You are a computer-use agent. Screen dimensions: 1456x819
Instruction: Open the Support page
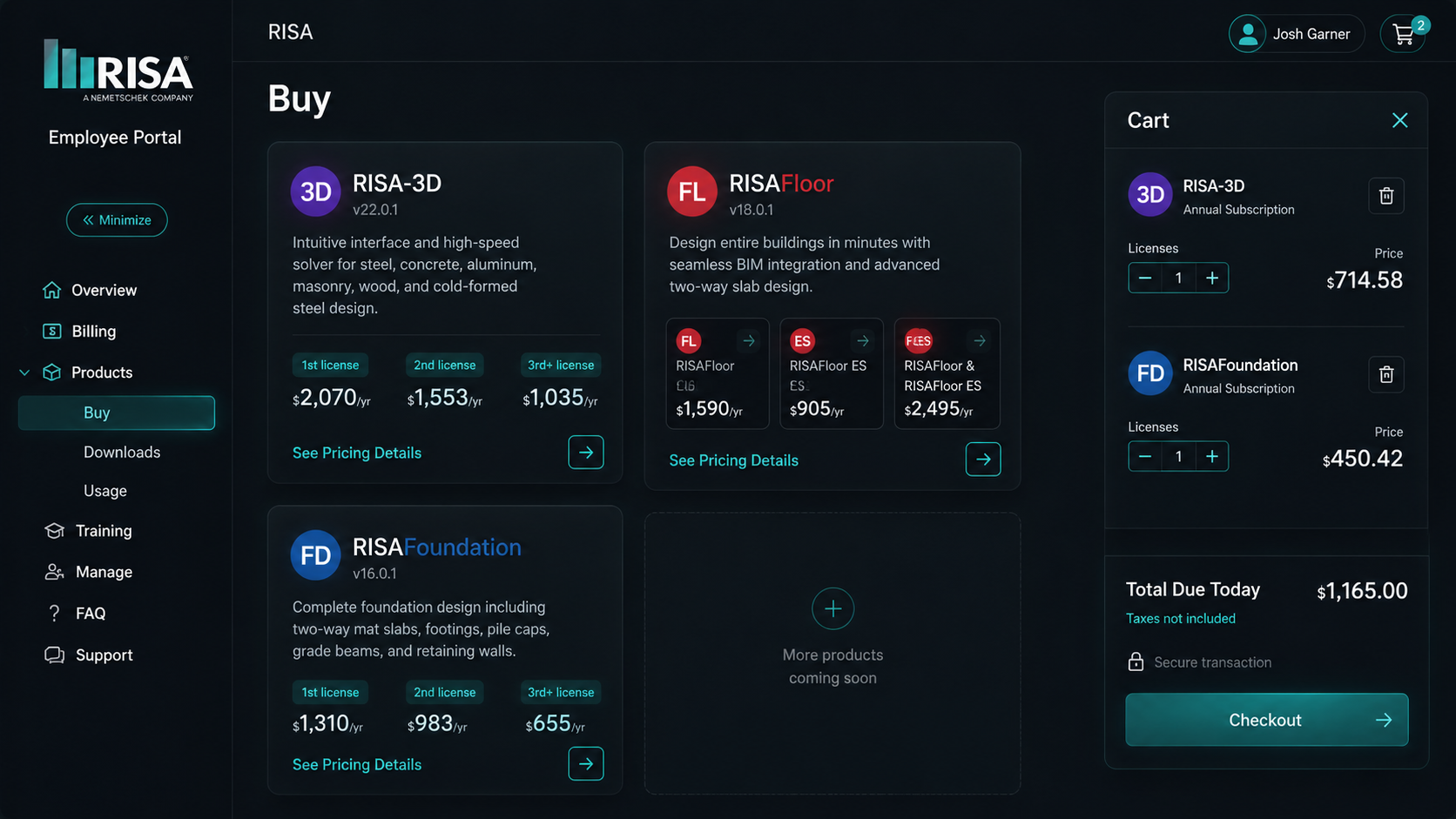coord(88,655)
